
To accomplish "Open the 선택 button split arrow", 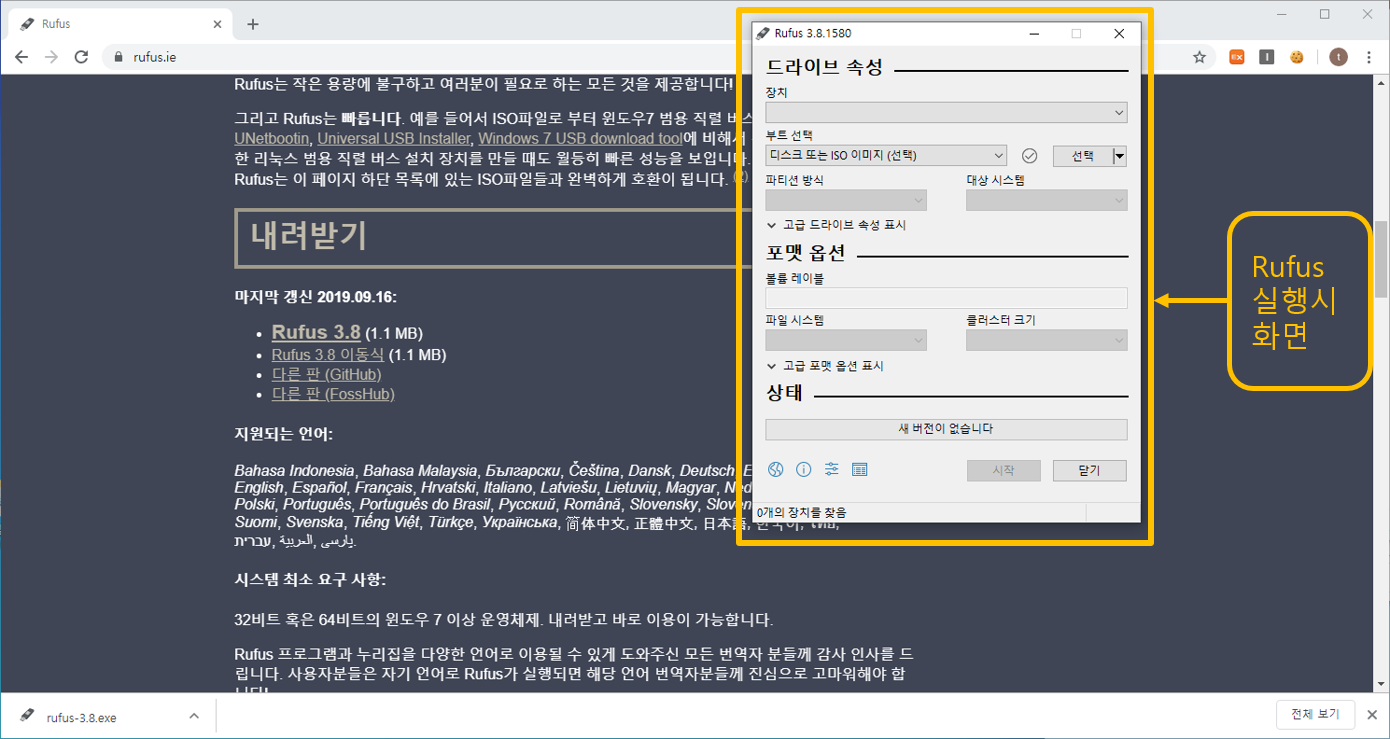I will tap(1120, 156).
